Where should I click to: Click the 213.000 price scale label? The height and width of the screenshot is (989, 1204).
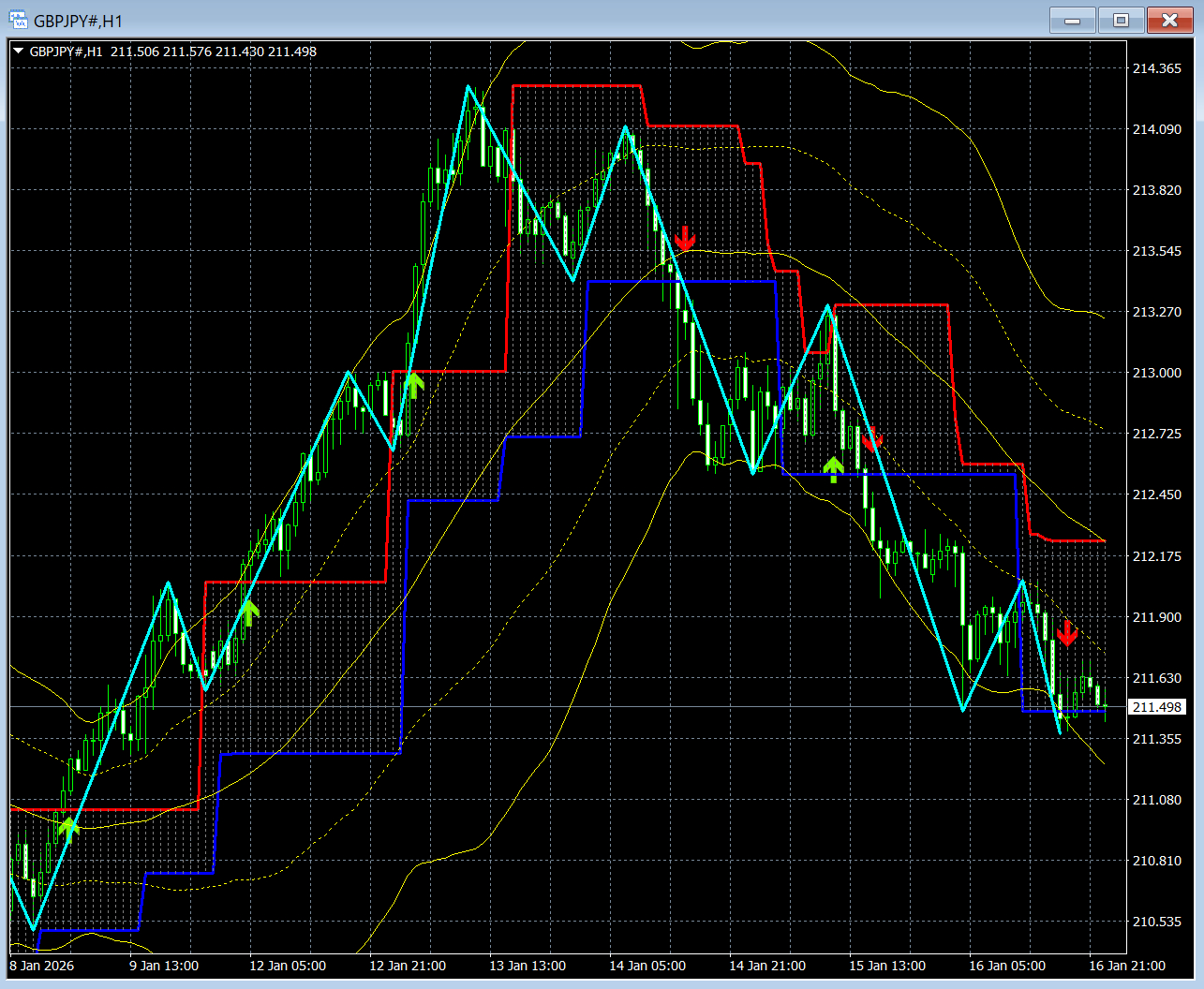click(1157, 373)
